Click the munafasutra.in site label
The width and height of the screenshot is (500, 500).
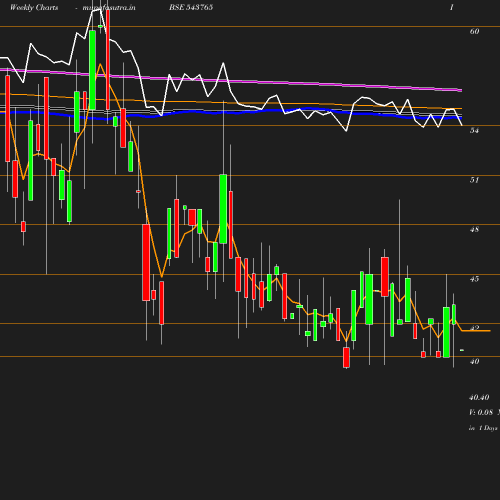point(109,7)
